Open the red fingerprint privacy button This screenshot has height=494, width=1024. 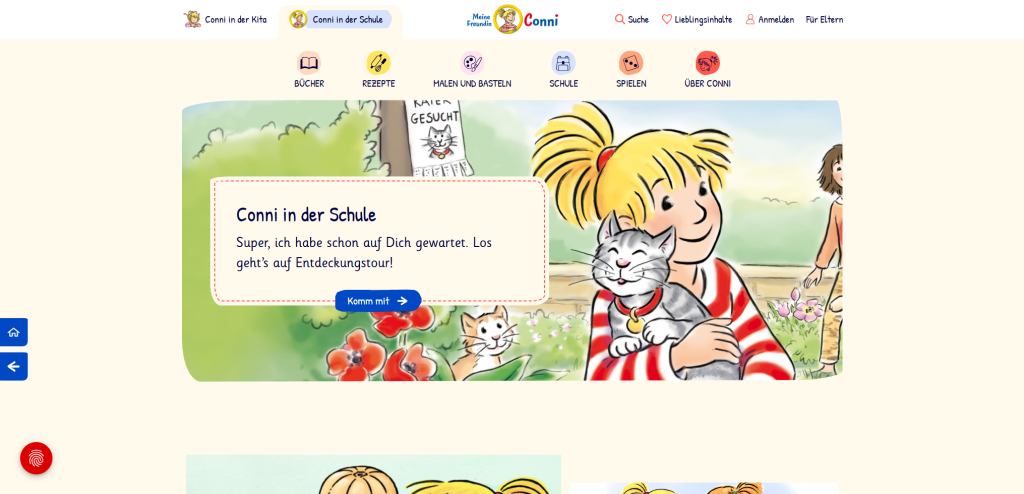click(36, 458)
